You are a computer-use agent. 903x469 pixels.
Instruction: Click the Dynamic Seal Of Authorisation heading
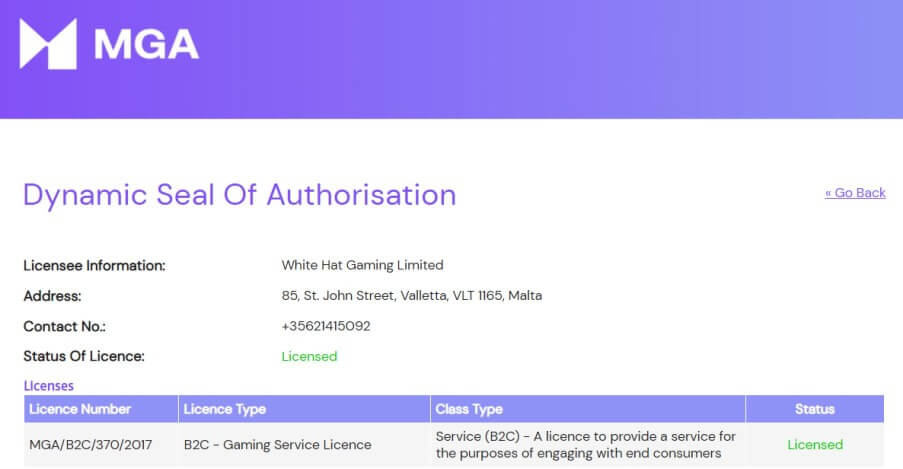click(x=239, y=194)
